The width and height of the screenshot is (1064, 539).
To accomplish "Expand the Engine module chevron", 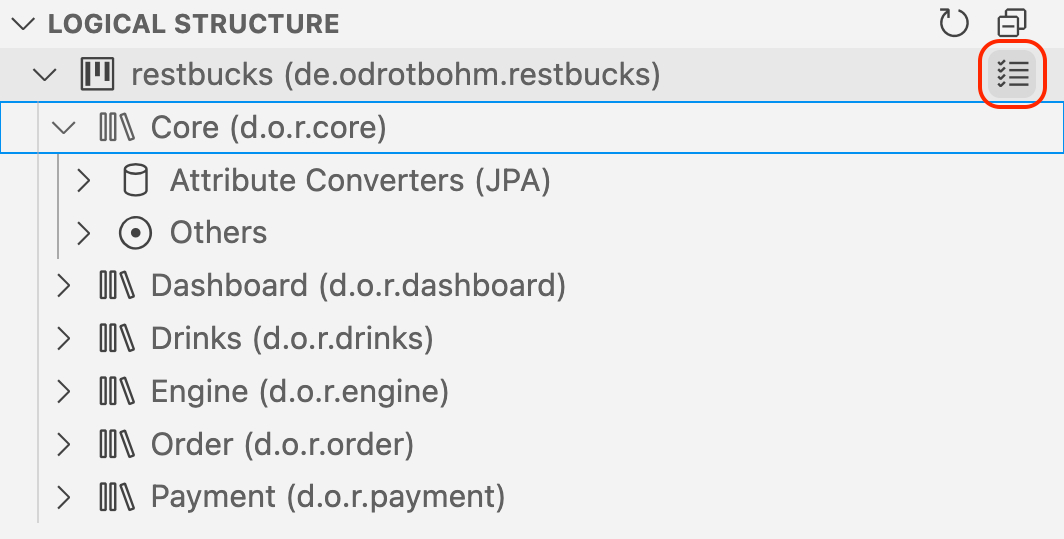I will [64, 391].
